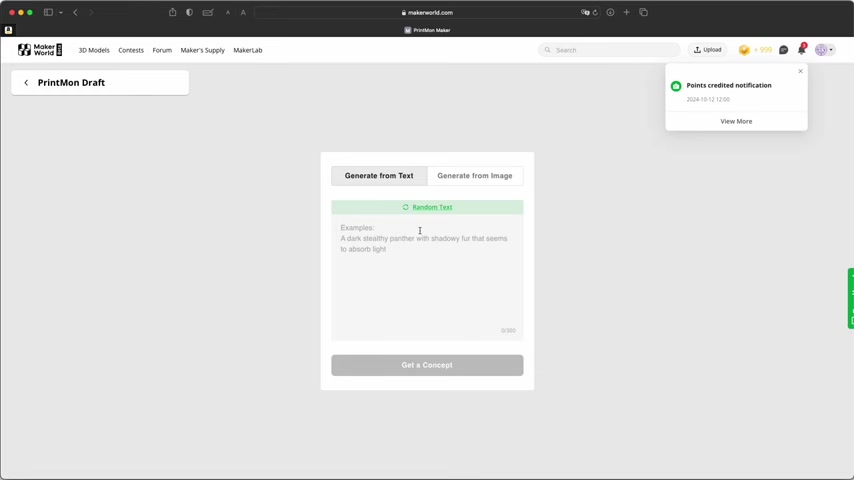Click the Random Text link
The height and width of the screenshot is (480, 854).
(x=432, y=207)
